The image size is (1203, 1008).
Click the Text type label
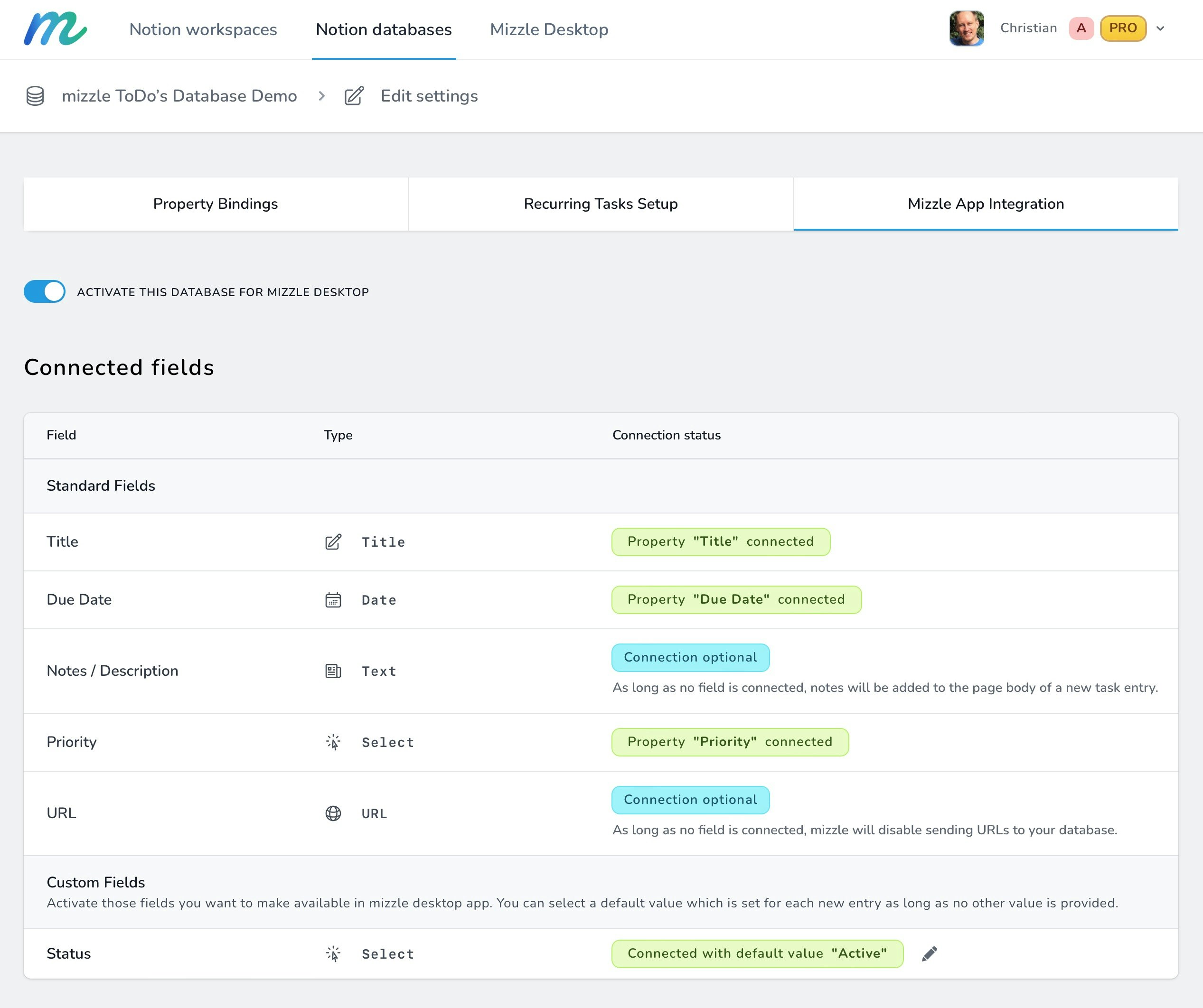tap(379, 671)
